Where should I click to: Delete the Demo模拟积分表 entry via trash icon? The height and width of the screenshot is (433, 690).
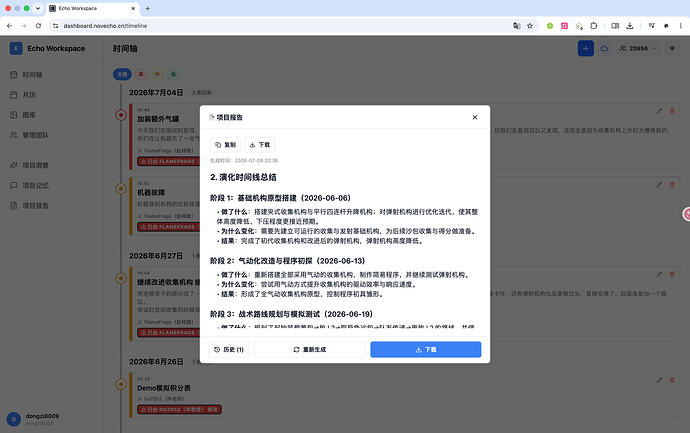[x=672, y=380]
